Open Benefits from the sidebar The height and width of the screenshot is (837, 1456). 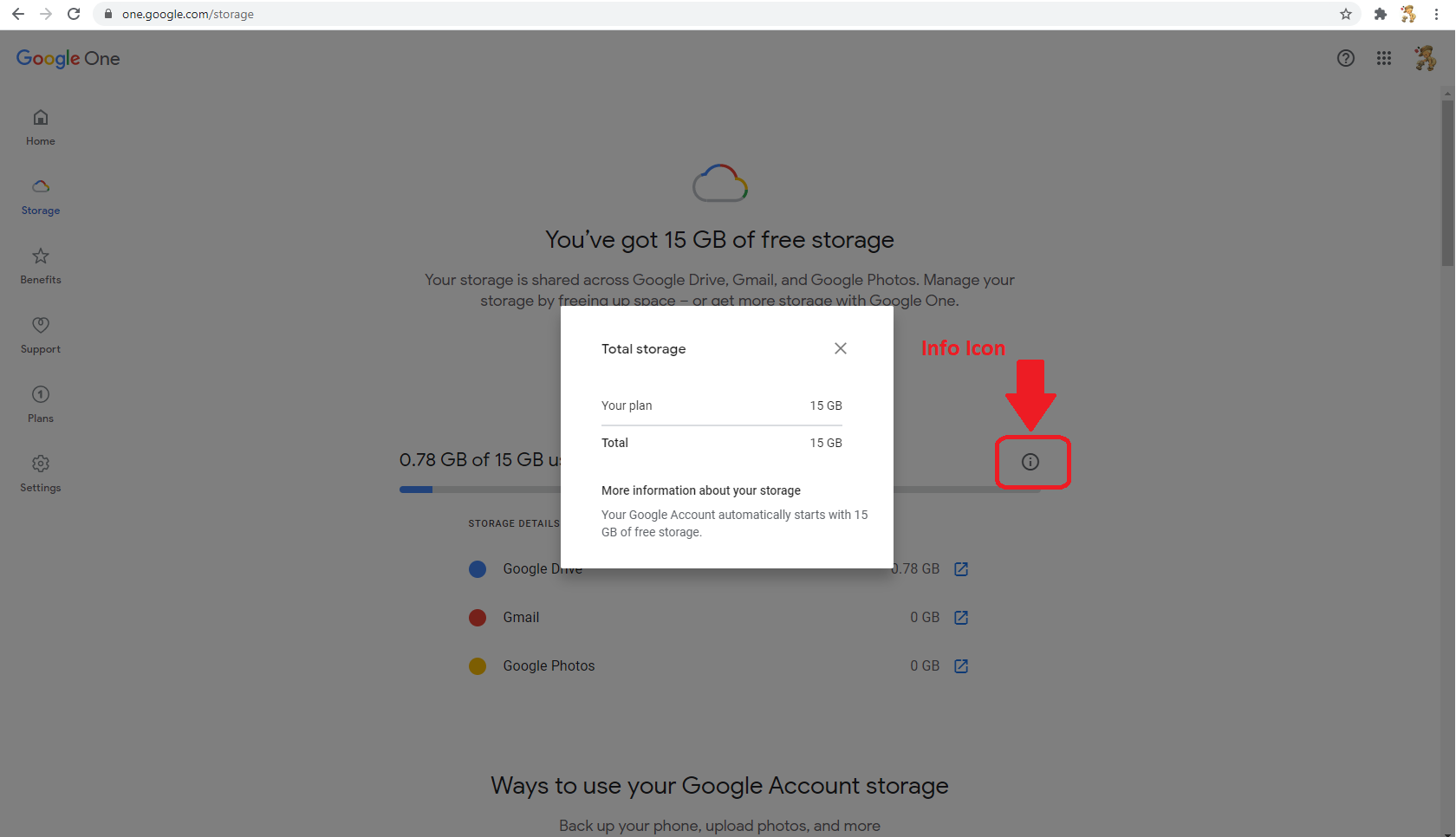click(41, 266)
